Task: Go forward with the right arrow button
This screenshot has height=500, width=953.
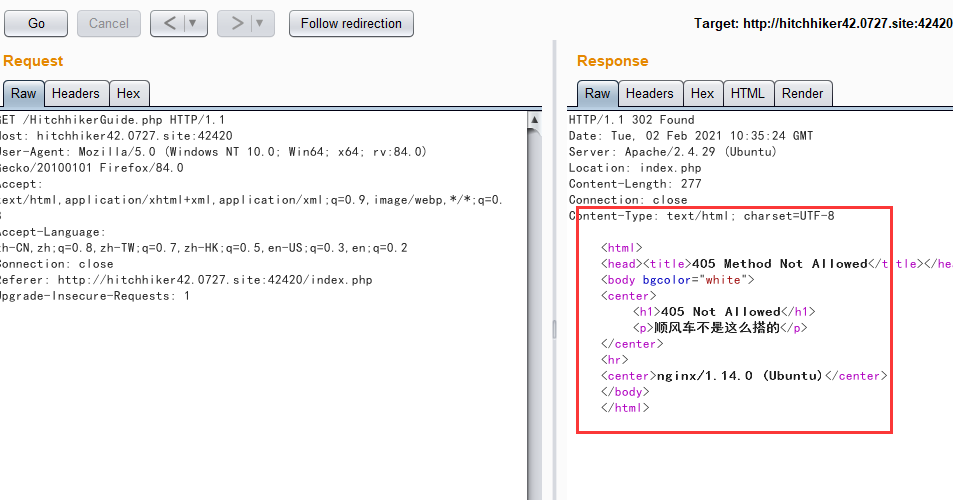Action: [x=236, y=24]
